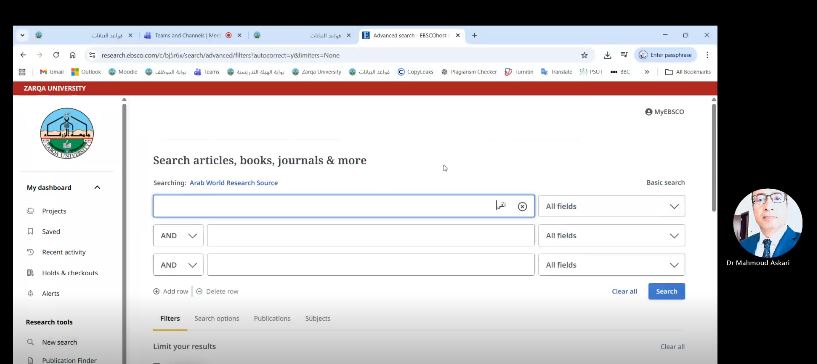Switch to the Filters tab
Viewport: 817px width, 364px height.
point(170,318)
